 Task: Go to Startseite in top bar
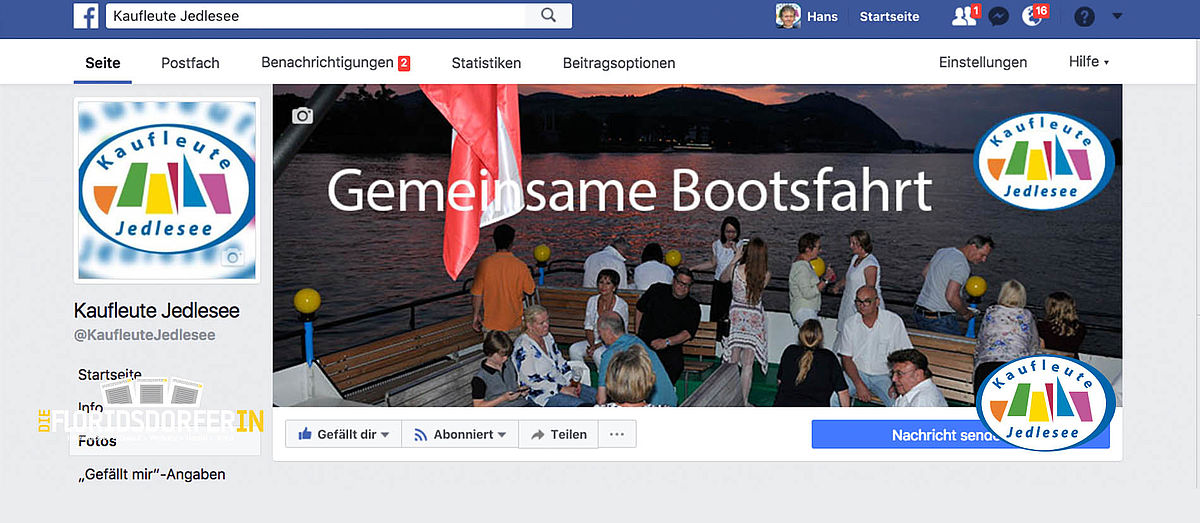(889, 16)
